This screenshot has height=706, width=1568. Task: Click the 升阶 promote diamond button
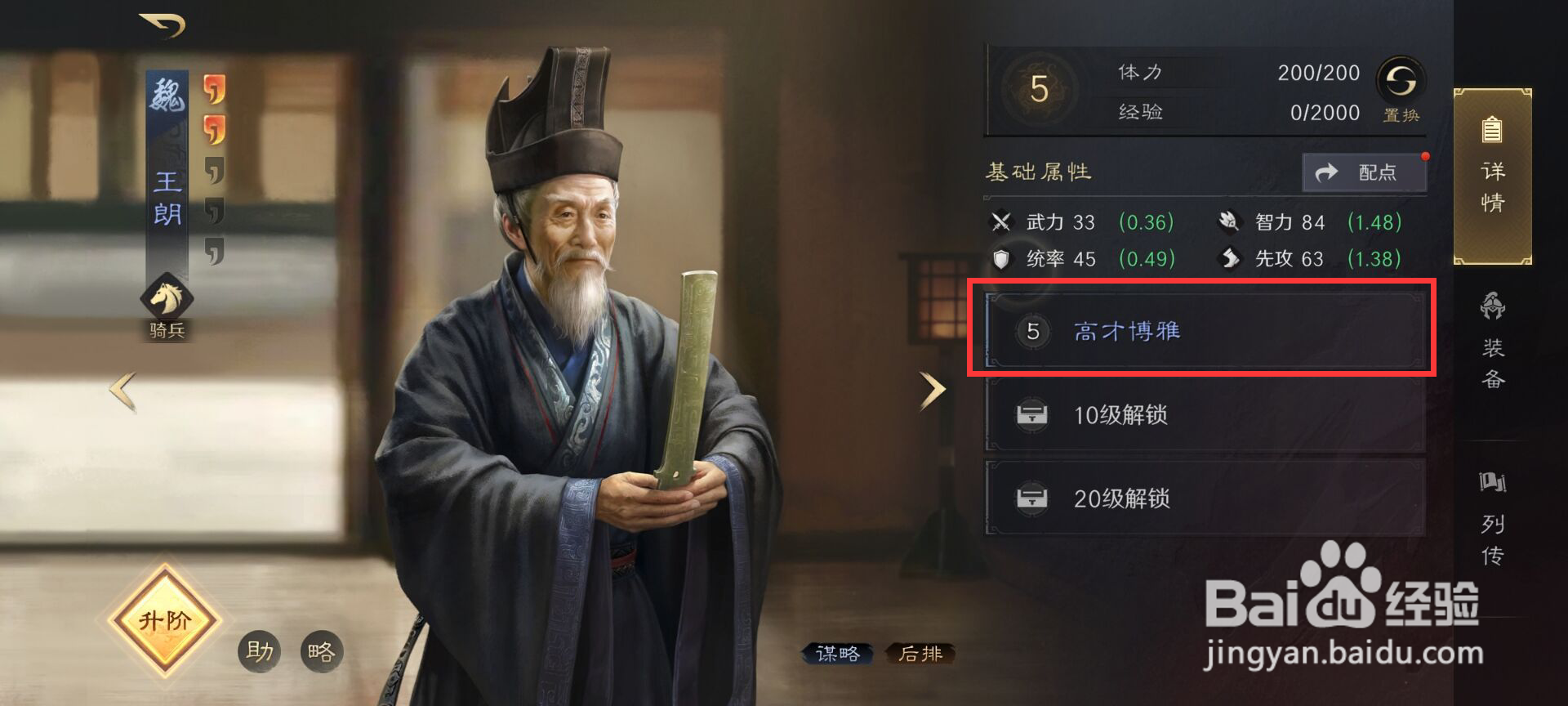pyautogui.click(x=166, y=620)
